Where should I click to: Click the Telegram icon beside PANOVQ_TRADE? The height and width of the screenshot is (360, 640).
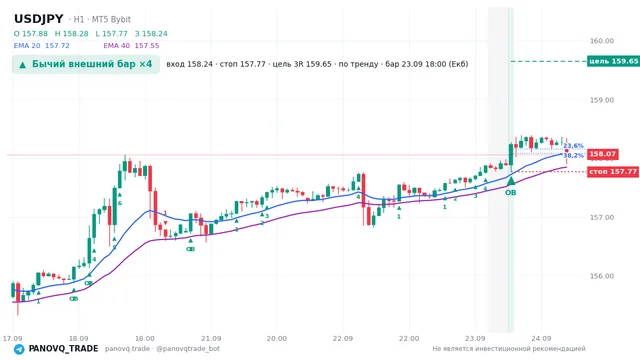(19, 349)
